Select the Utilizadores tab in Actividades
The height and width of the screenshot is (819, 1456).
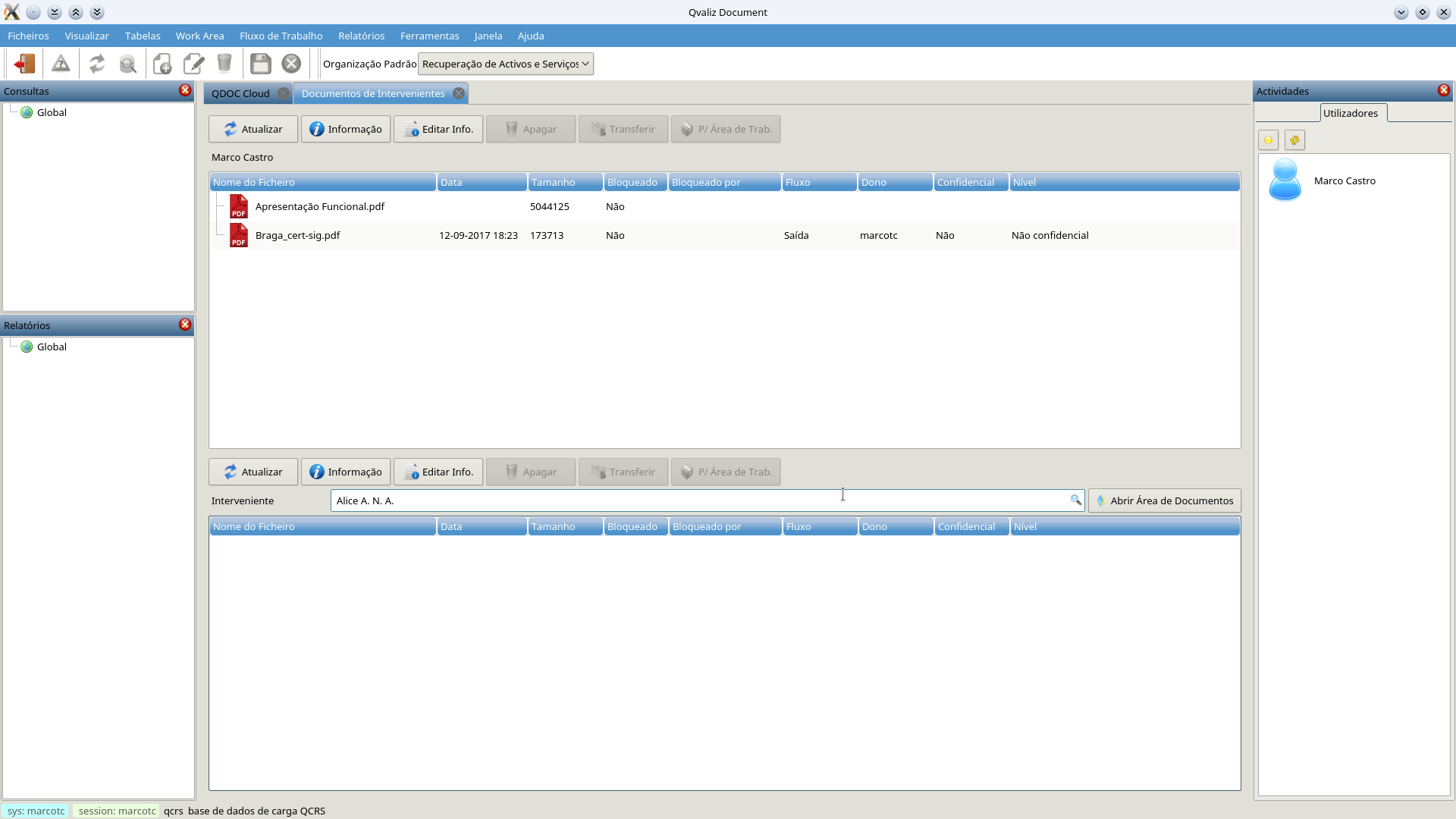point(1350,113)
